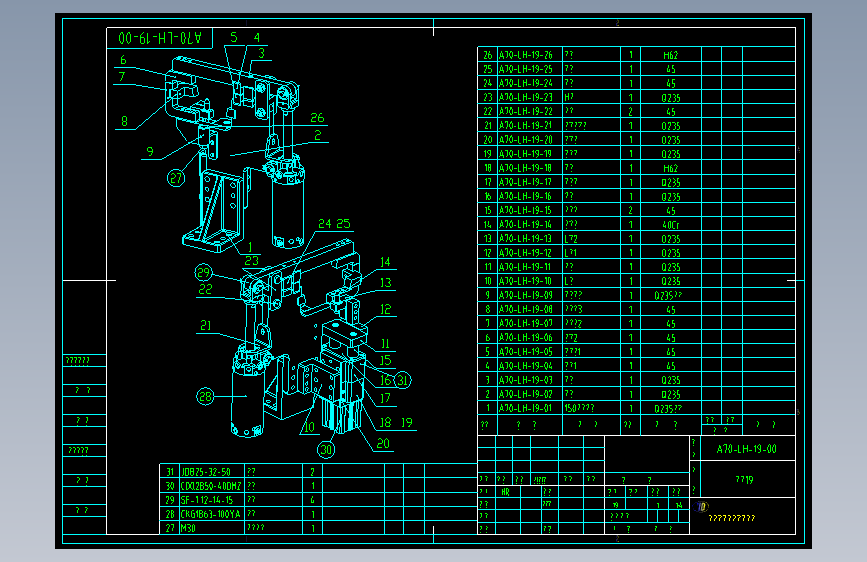Select part number A70-LH-19-06
867x562 pixels.
click(525, 337)
